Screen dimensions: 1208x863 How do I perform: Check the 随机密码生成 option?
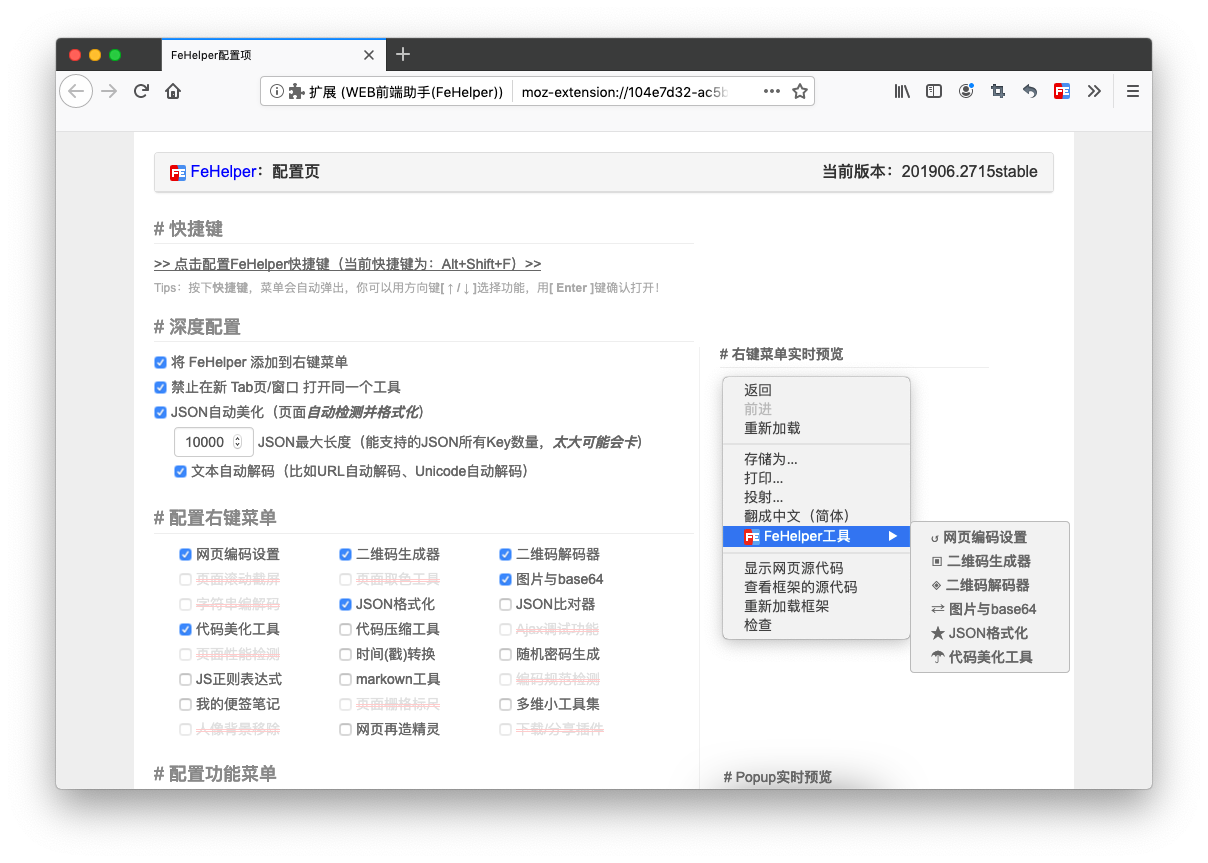point(505,654)
